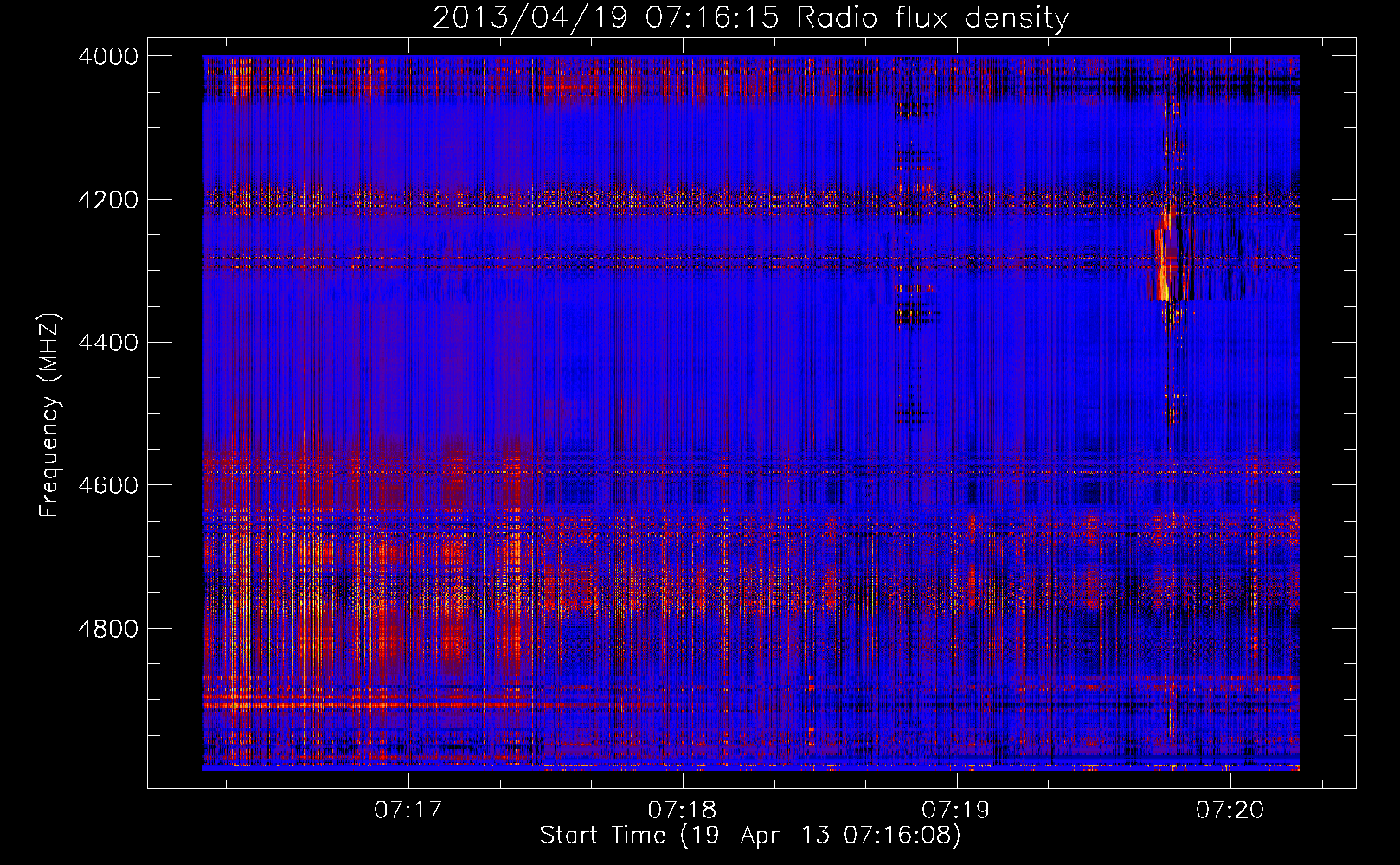Click the 07:18 time tick label
This screenshot has width=1400, height=865.
tap(683, 810)
